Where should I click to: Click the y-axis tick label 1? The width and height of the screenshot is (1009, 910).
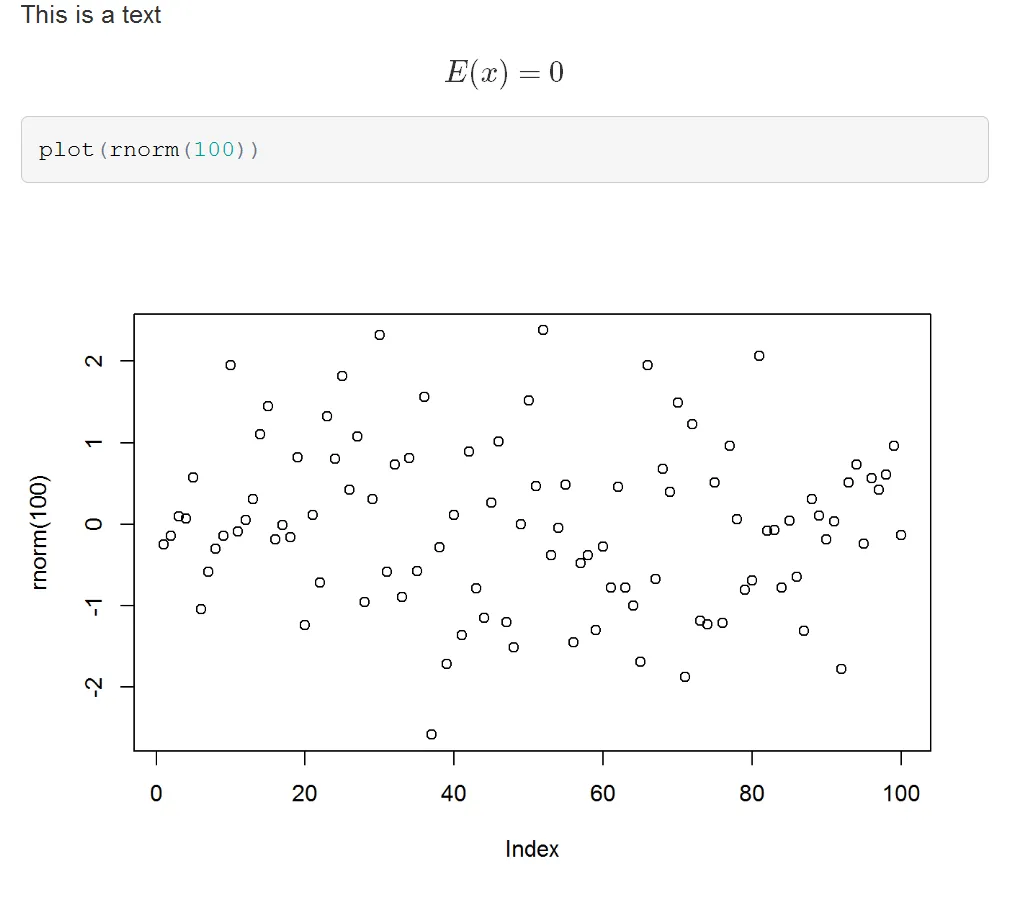point(95,443)
